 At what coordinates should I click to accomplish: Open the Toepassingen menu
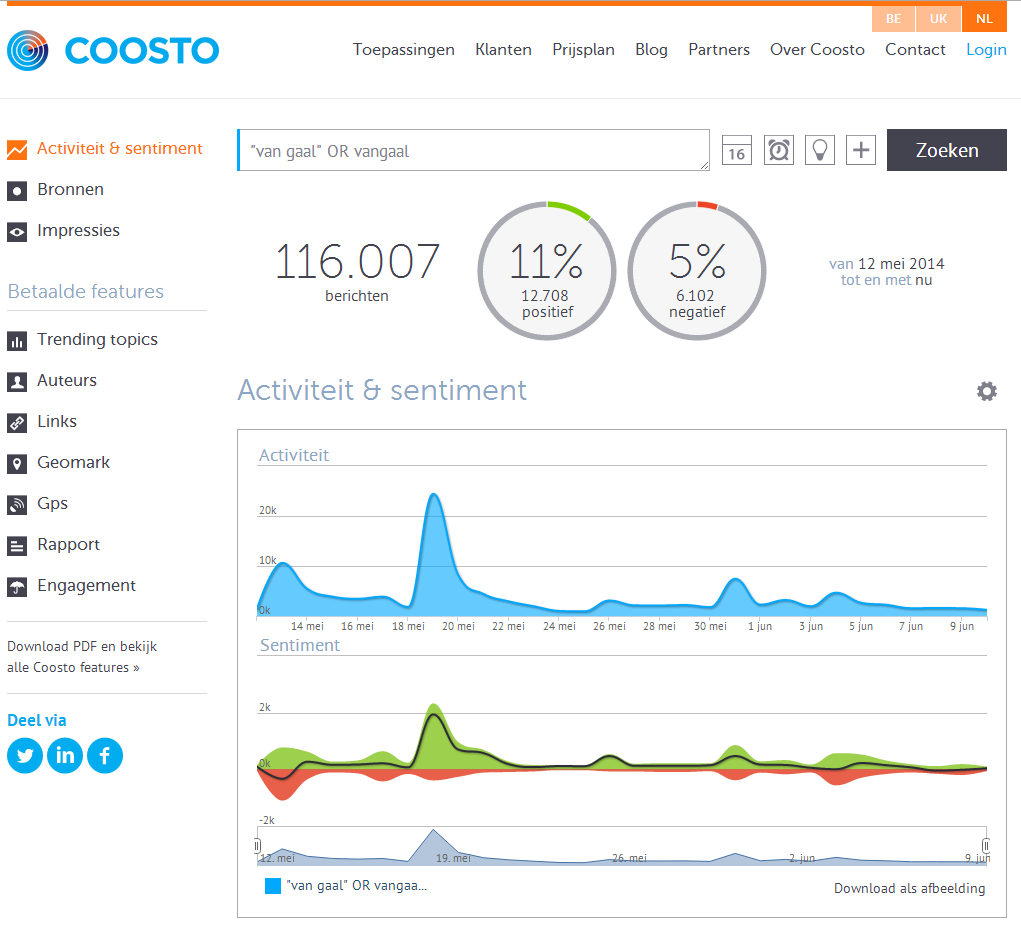403,49
